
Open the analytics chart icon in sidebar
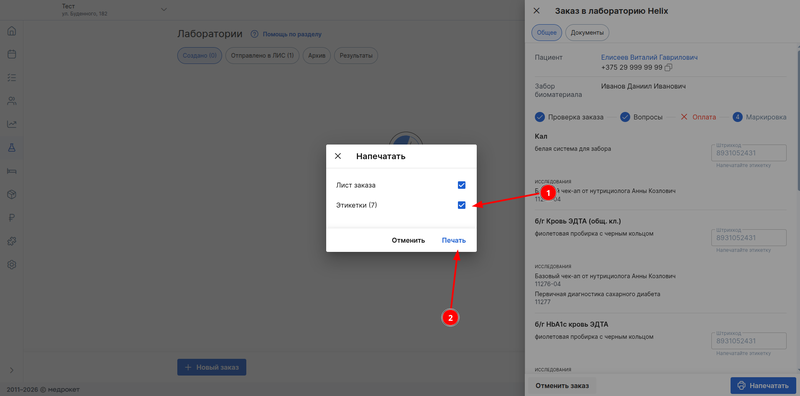12,124
